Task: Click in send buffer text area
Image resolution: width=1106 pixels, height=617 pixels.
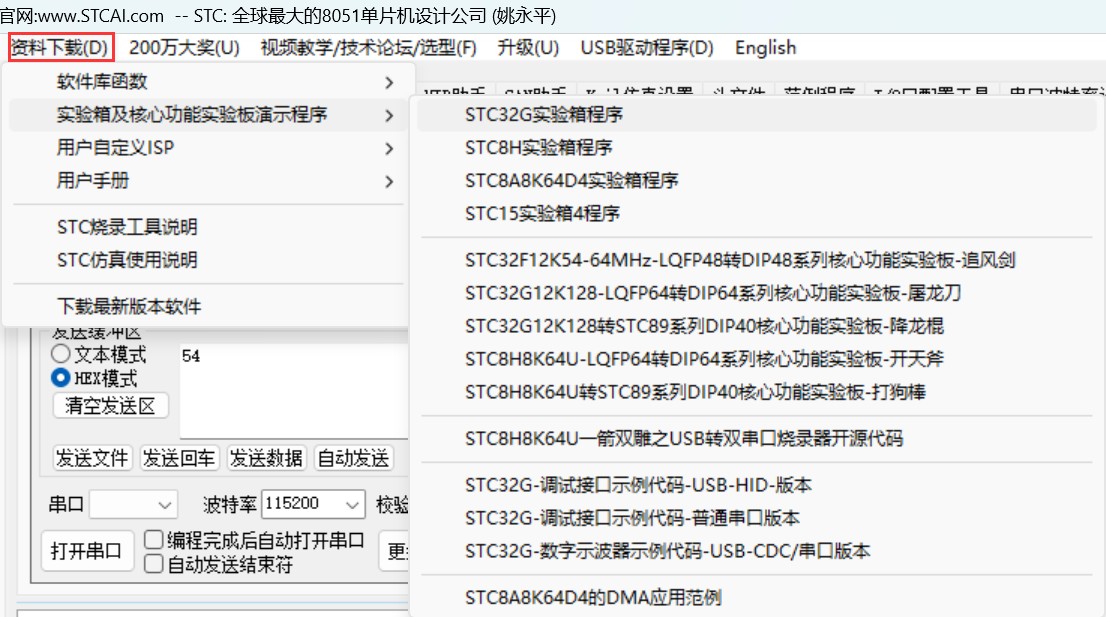Action: click(293, 391)
